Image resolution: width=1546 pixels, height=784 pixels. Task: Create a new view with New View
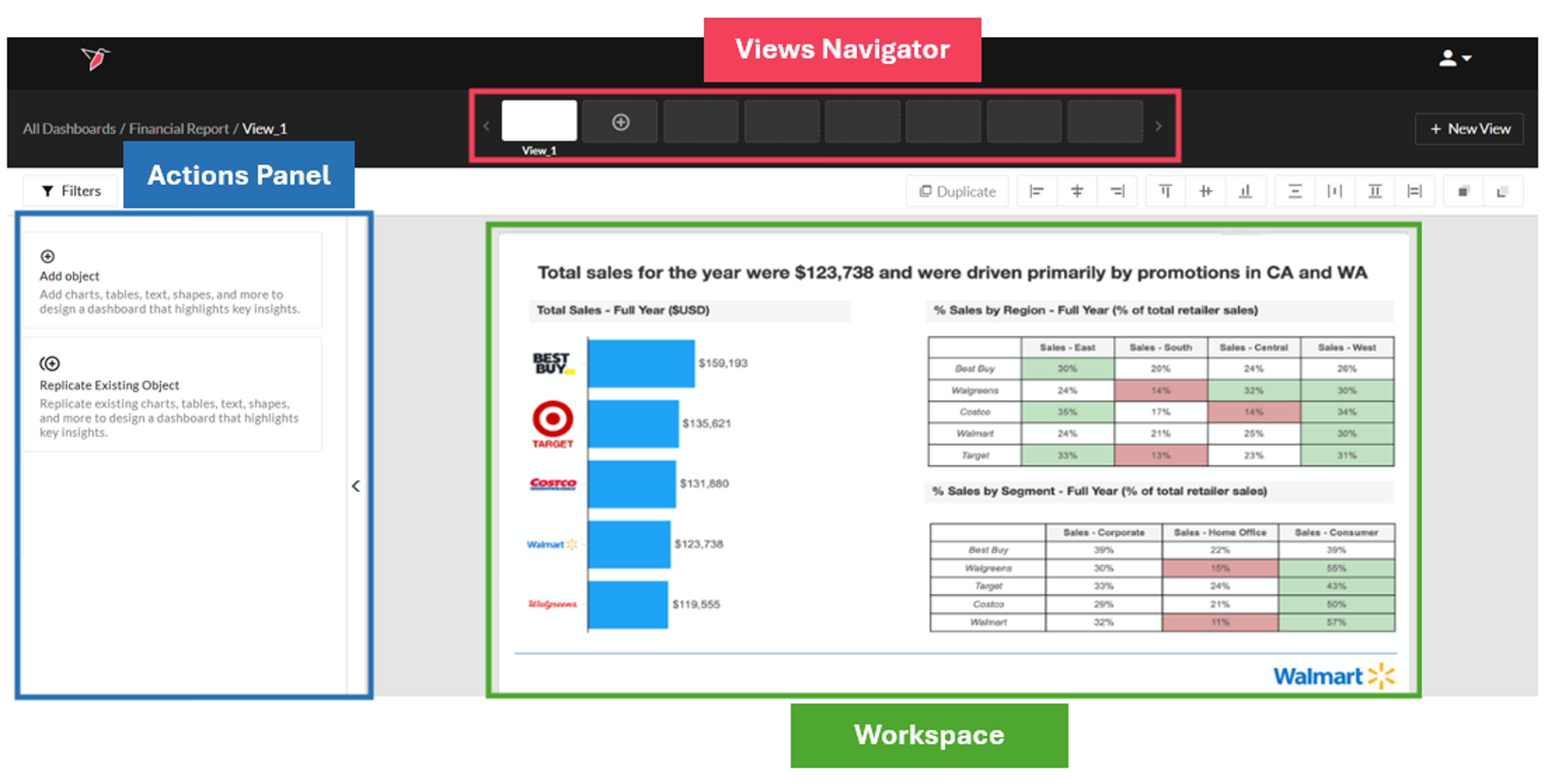pyautogui.click(x=1469, y=129)
